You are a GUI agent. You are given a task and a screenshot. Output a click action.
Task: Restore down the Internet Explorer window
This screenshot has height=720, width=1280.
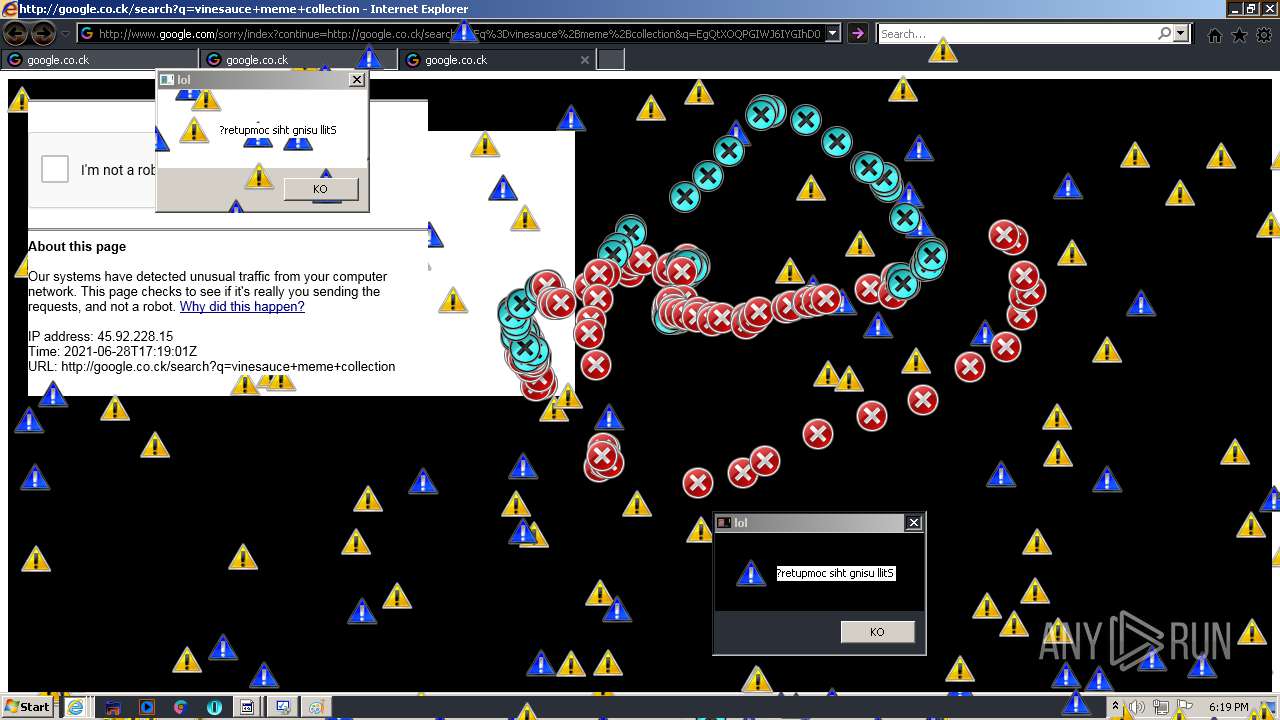[x=1251, y=9]
